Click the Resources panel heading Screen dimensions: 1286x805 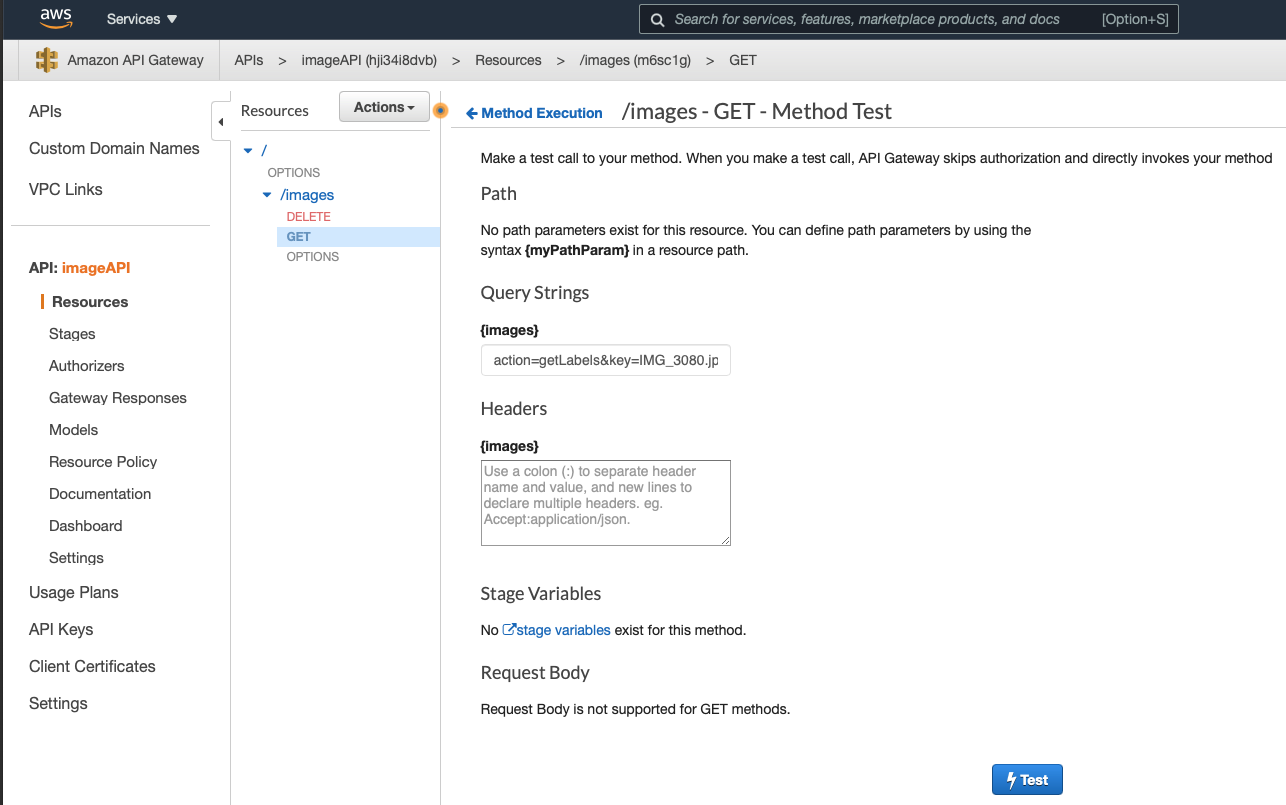[275, 111]
